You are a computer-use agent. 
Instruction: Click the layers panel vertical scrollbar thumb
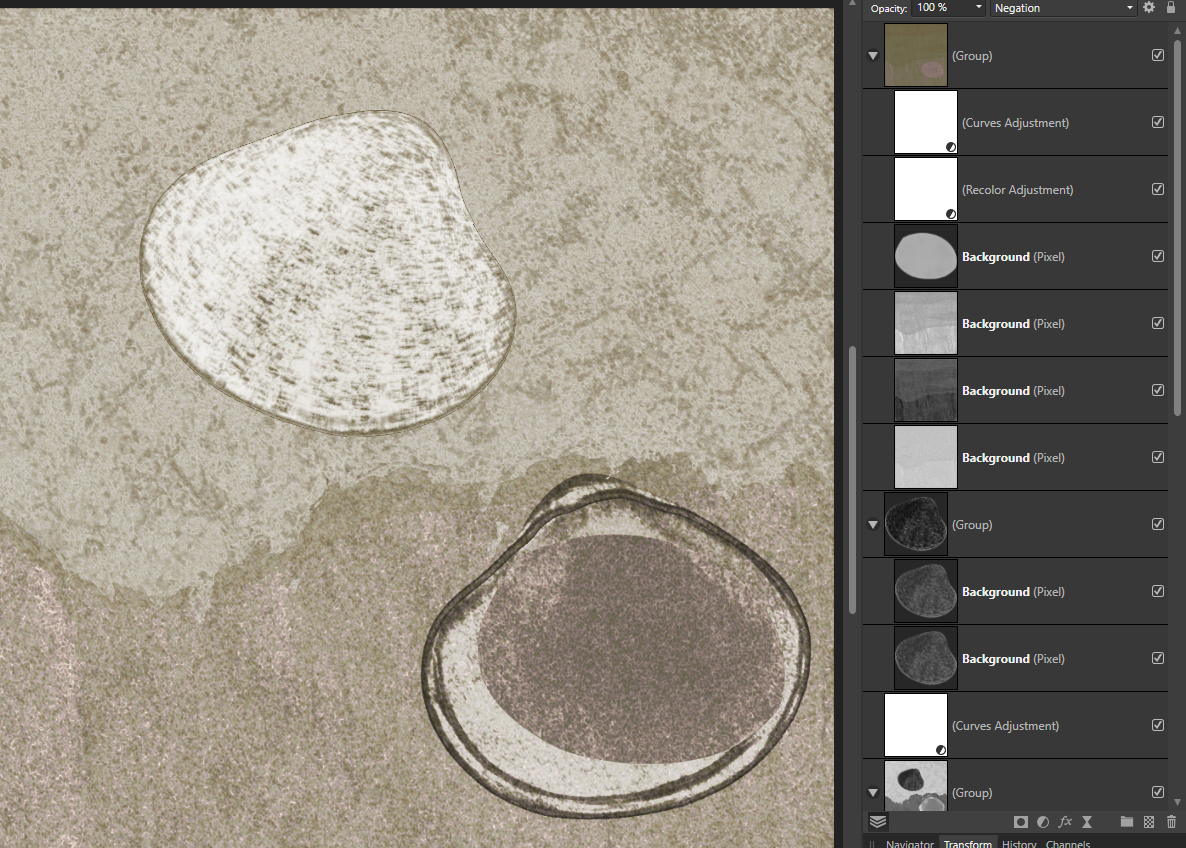pos(1177,227)
